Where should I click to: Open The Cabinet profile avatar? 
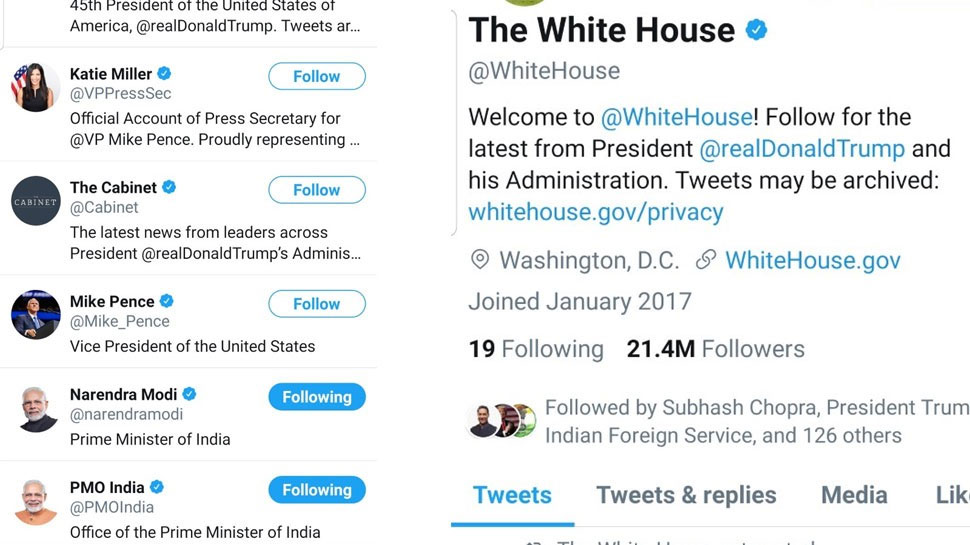click(x=35, y=201)
